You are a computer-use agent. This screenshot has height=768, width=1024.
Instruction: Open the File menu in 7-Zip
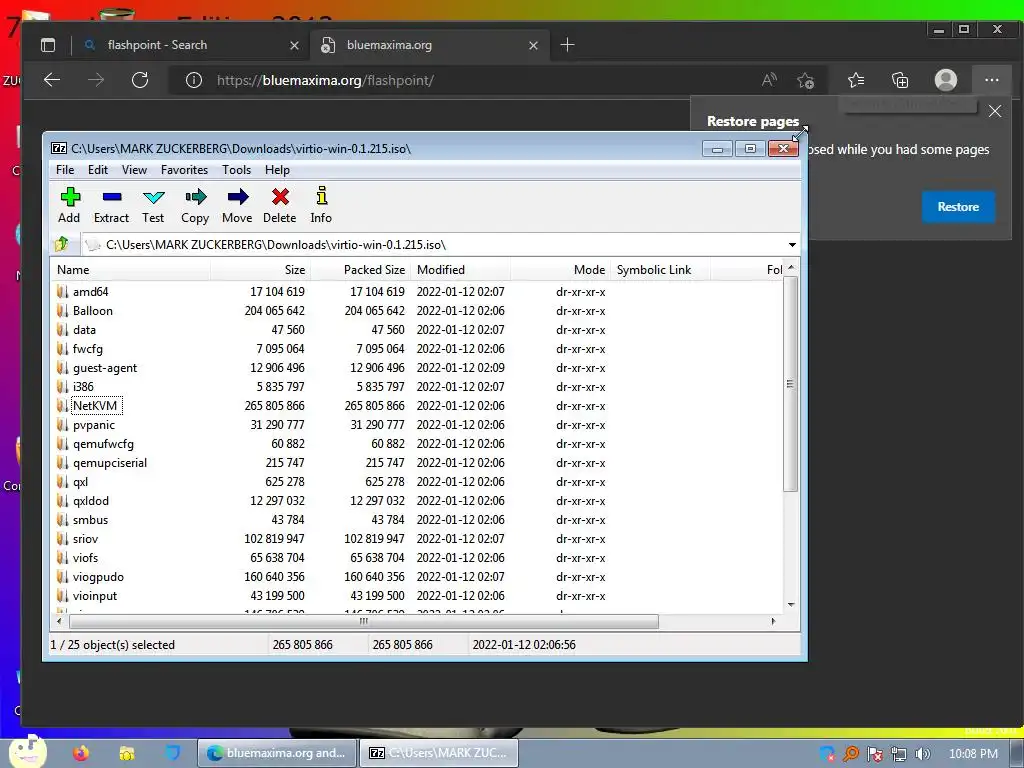(65, 170)
